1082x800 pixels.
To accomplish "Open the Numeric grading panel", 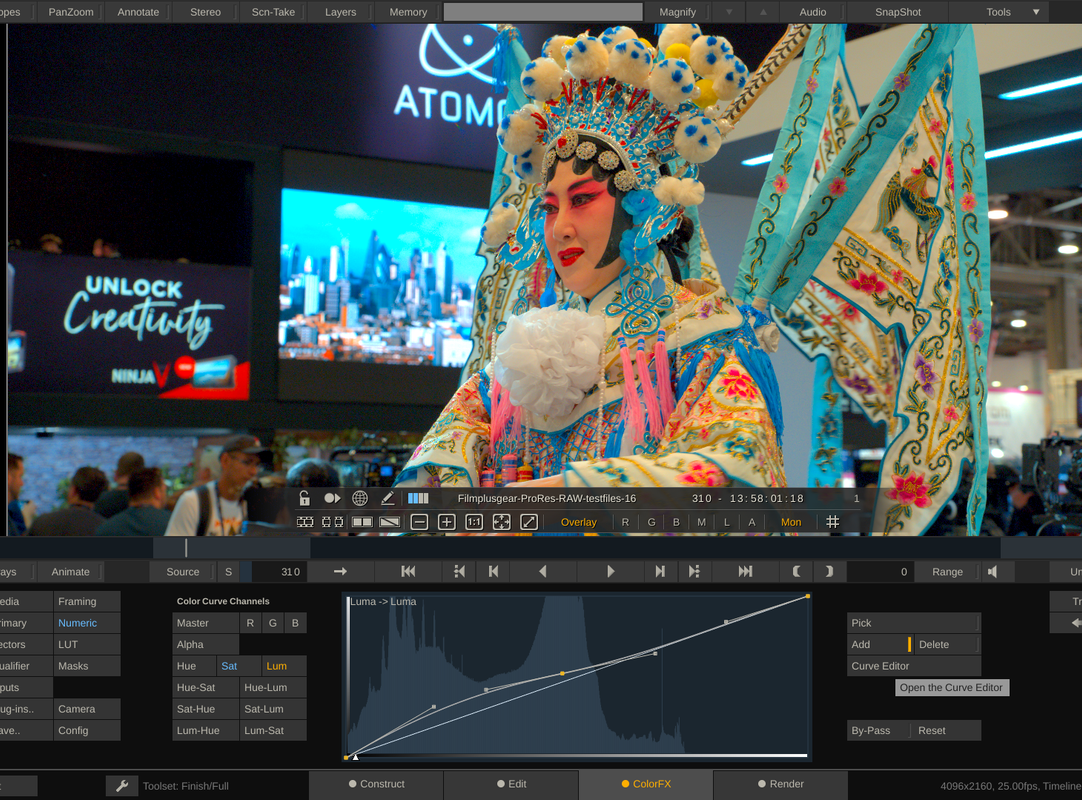I will tap(87, 623).
